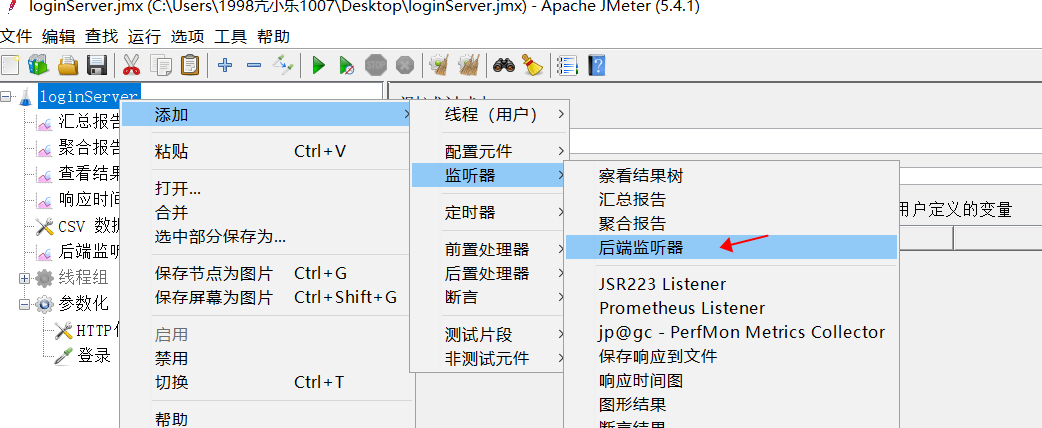Click the Cut scissors icon
1042x428 pixels.
click(x=132, y=65)
